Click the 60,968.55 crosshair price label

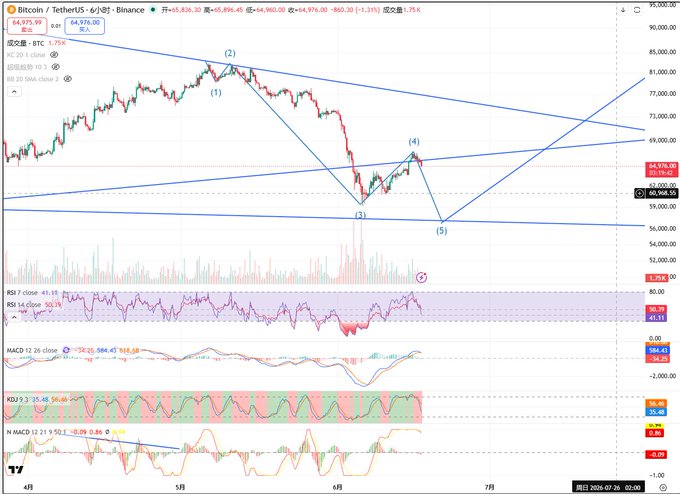662,193
